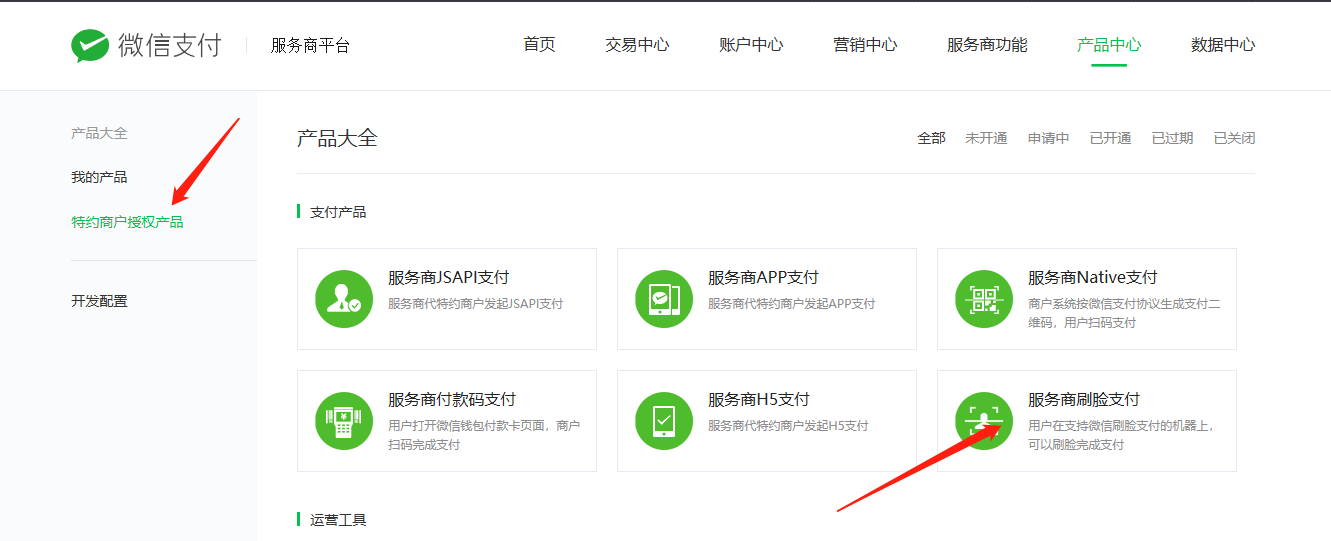Filter products by 申请中
The height and width of the screenshot is (541, 1331).
[x=1048, y=138]
